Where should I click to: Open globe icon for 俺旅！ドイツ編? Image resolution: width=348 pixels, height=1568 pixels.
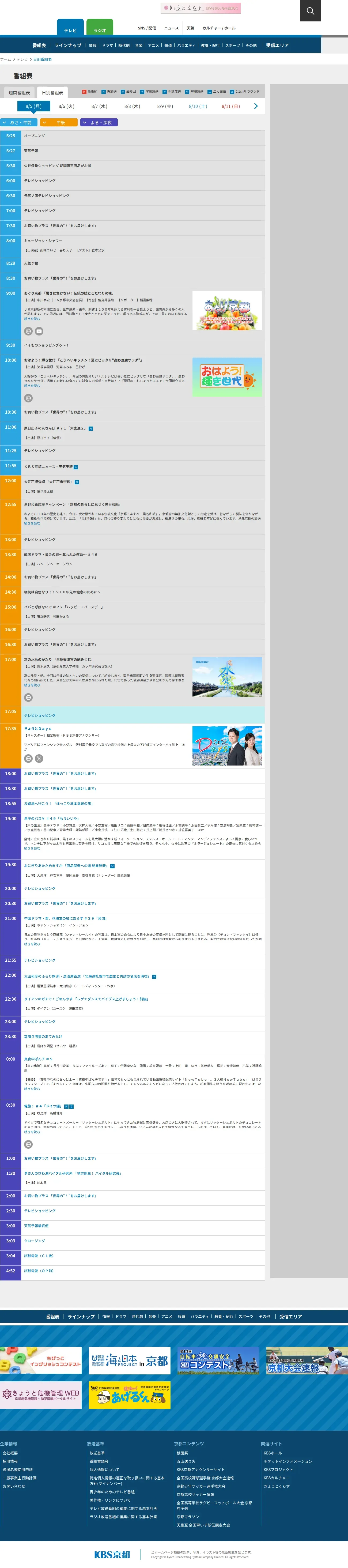[x=28, y=1144]
